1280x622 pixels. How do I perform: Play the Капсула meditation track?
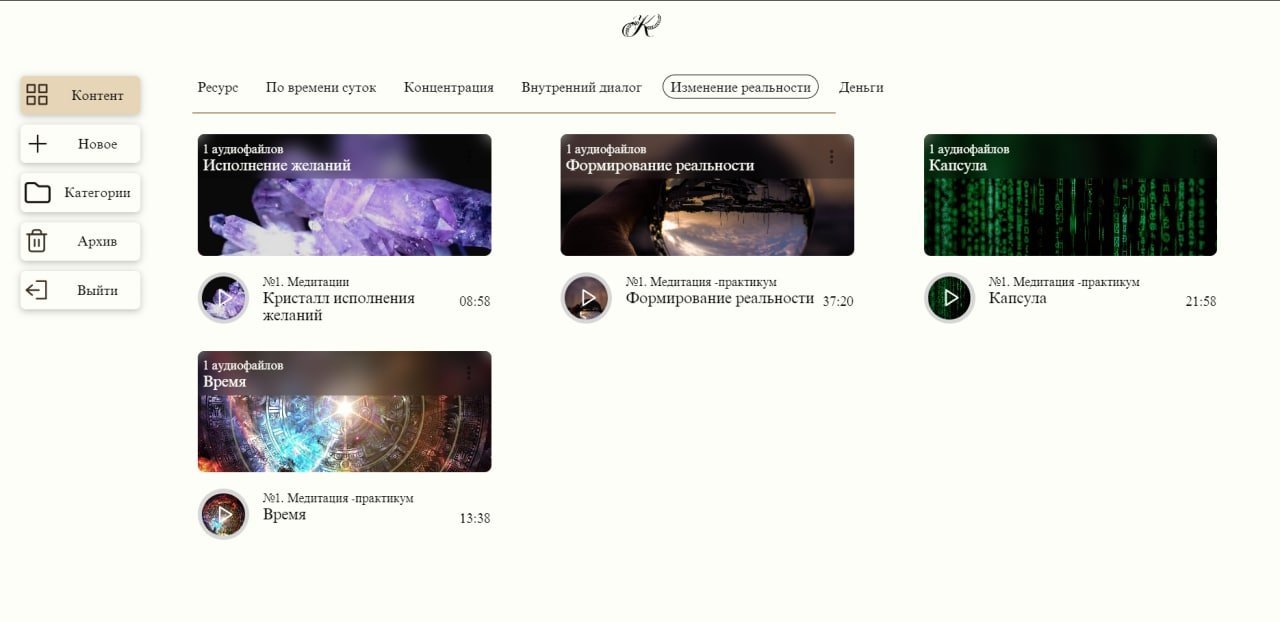pyautogui.click(x=949, y=298)
